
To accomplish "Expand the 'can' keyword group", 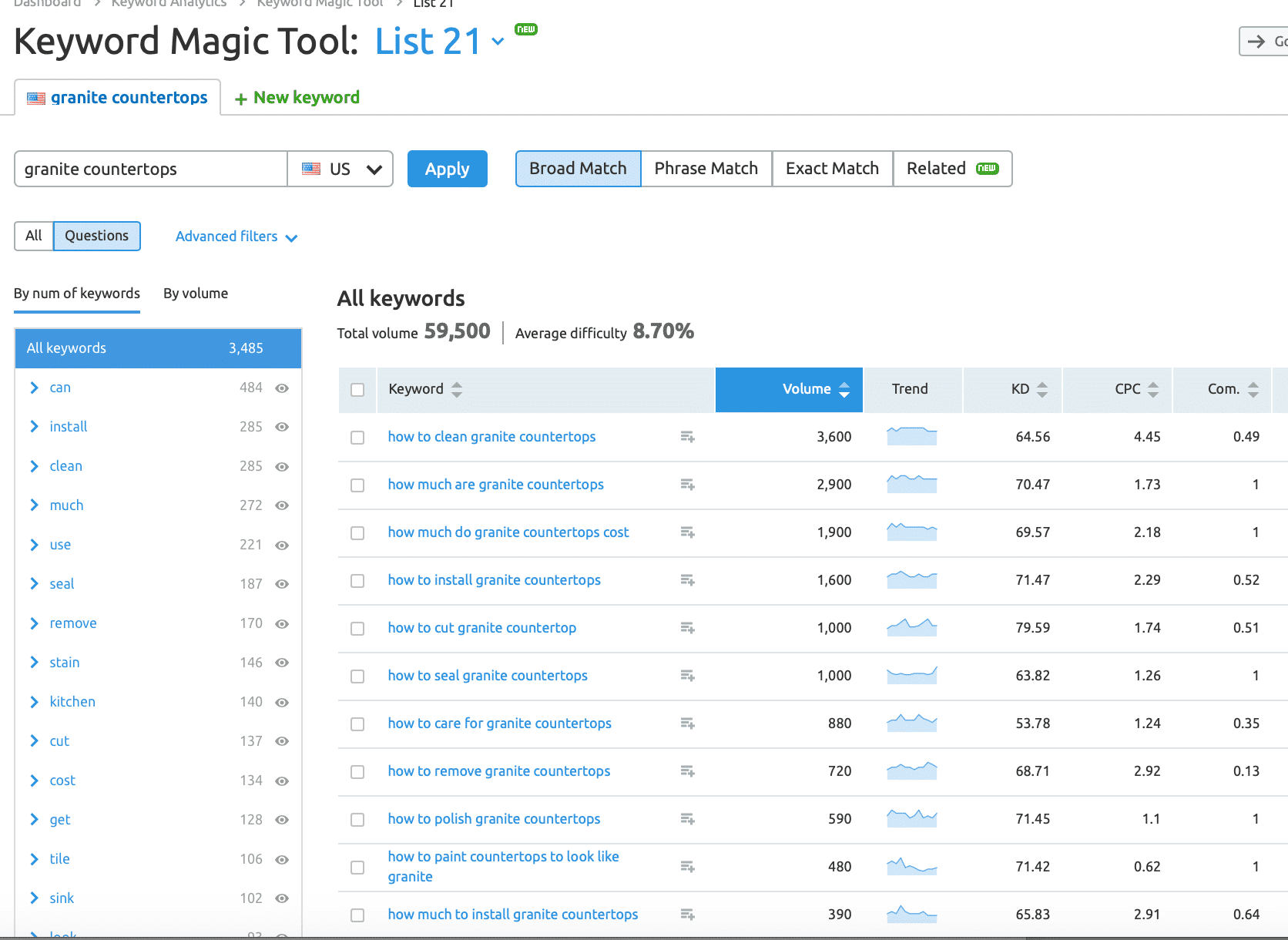I will pyautogui.click(x=34, y=388).
